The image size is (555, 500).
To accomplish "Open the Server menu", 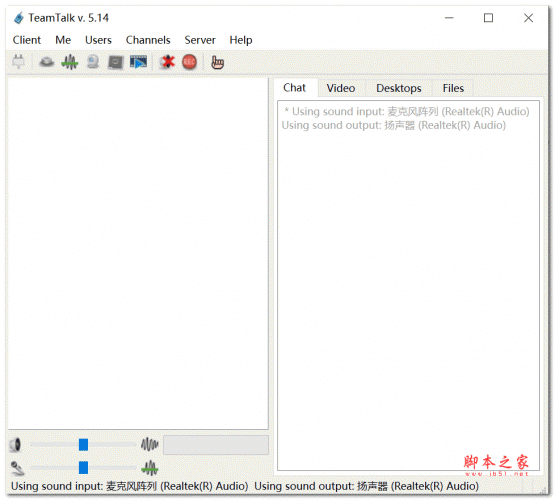I will pos(200,40).
